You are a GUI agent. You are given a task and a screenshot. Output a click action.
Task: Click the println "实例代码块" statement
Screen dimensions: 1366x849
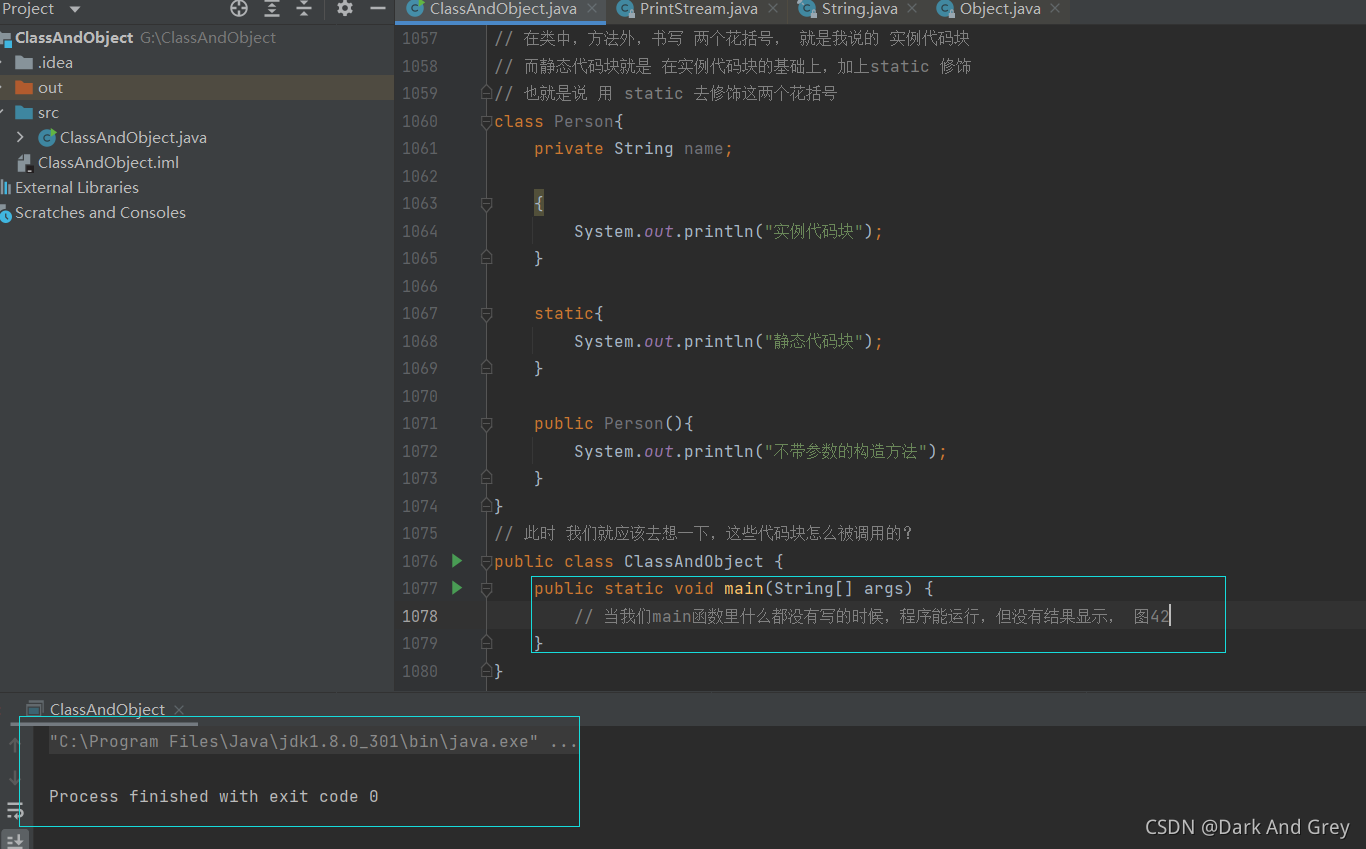tap(728, 231)
